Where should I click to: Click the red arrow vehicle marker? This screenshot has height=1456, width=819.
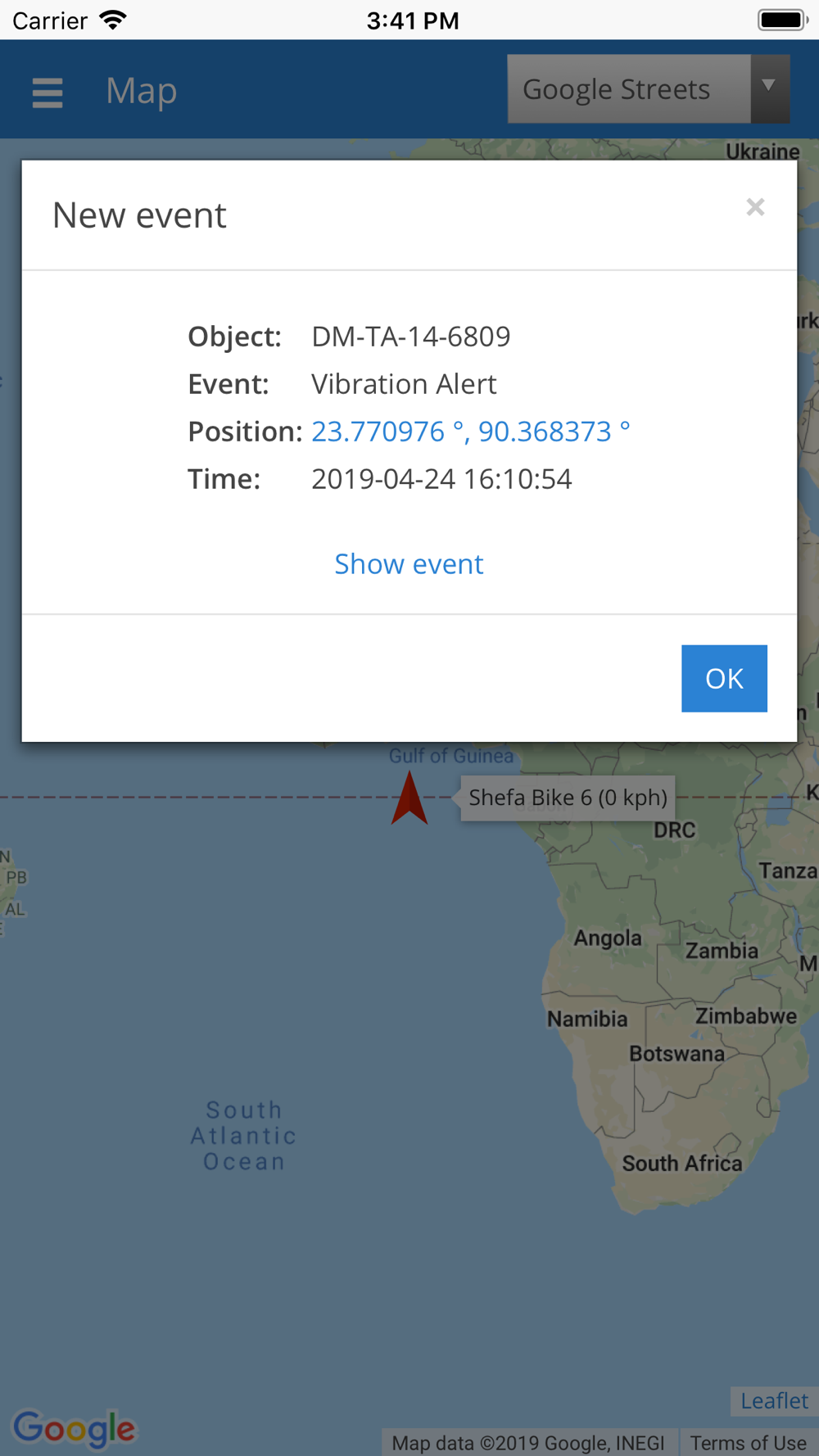pyautogui.click(x=409, y=798)
